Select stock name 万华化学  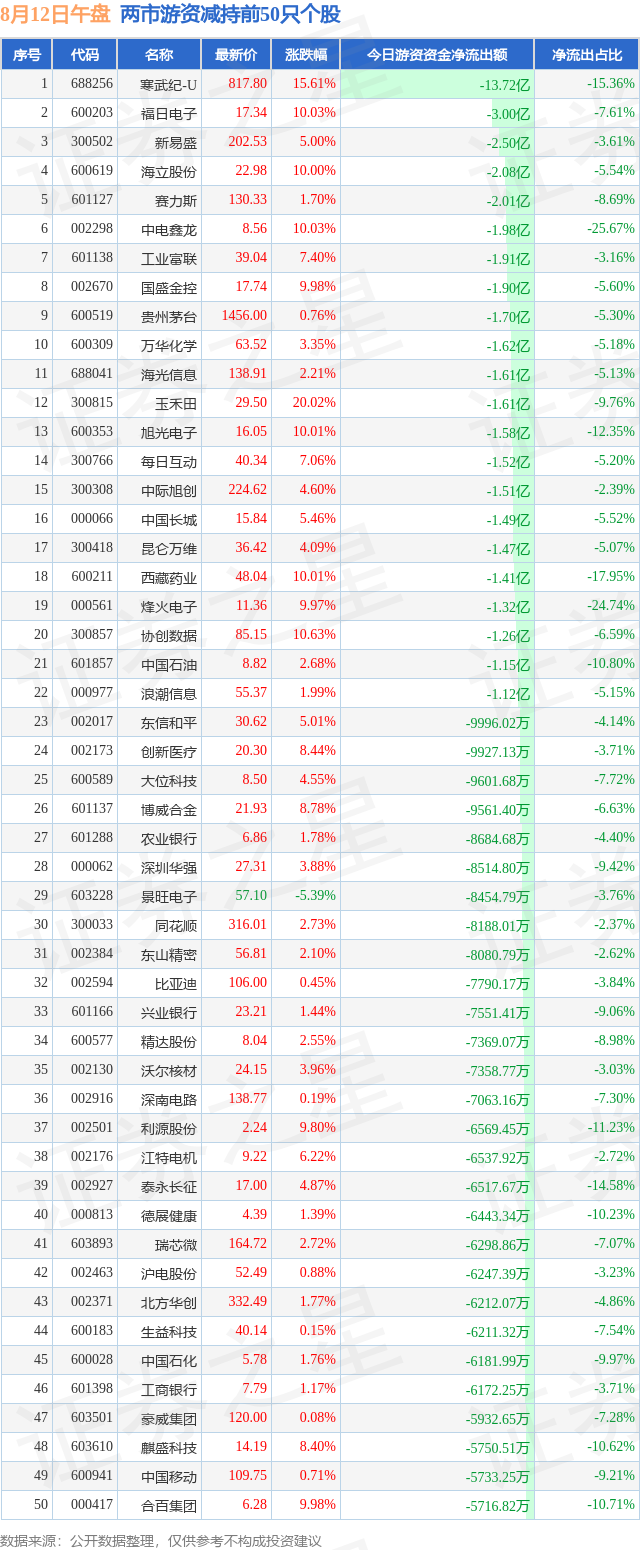tap(169, 346)
